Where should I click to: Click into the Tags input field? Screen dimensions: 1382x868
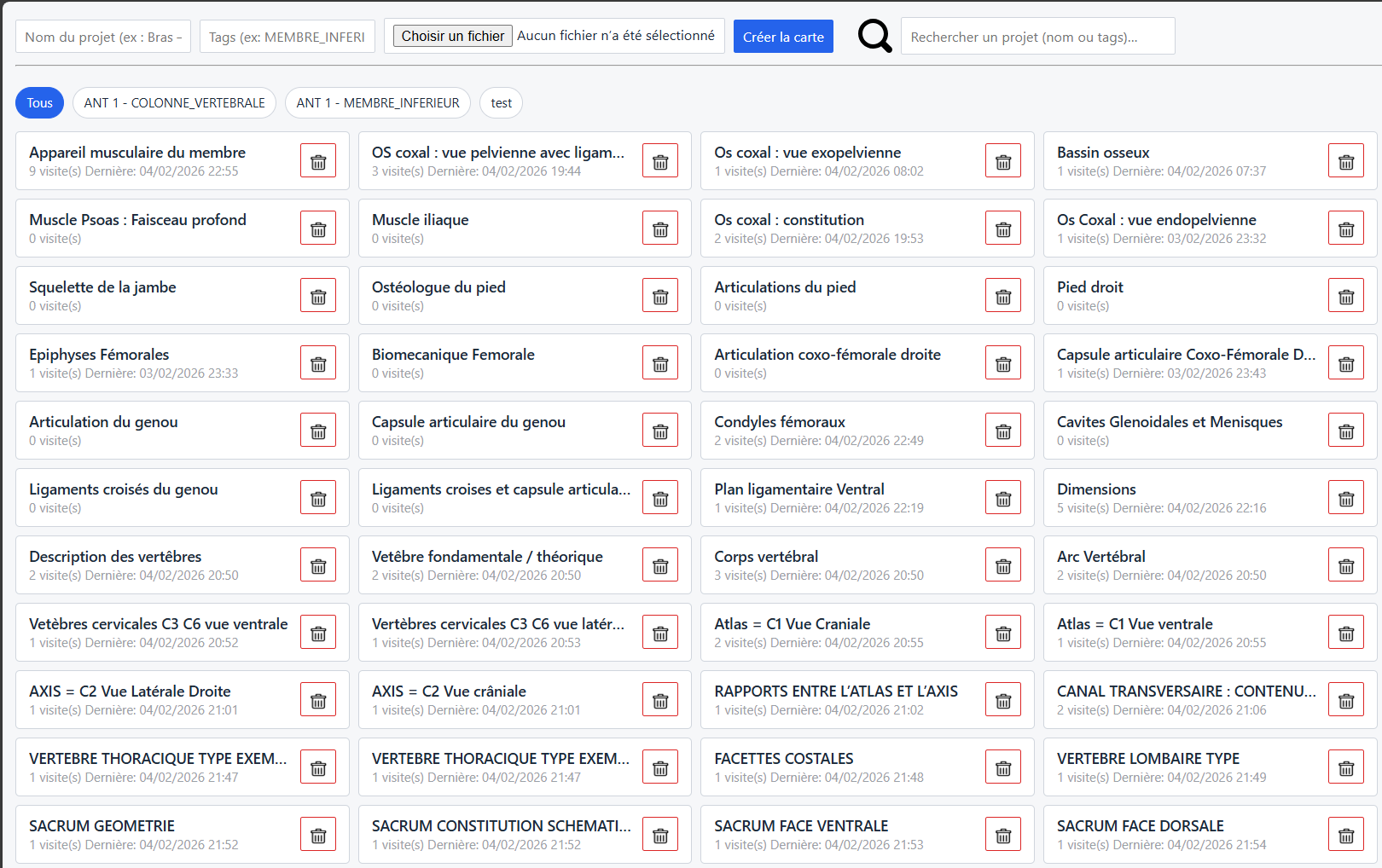287,37
